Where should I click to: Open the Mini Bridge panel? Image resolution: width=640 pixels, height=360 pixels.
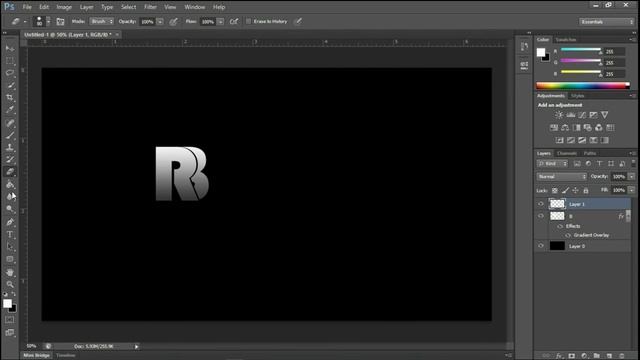[36, 356]
